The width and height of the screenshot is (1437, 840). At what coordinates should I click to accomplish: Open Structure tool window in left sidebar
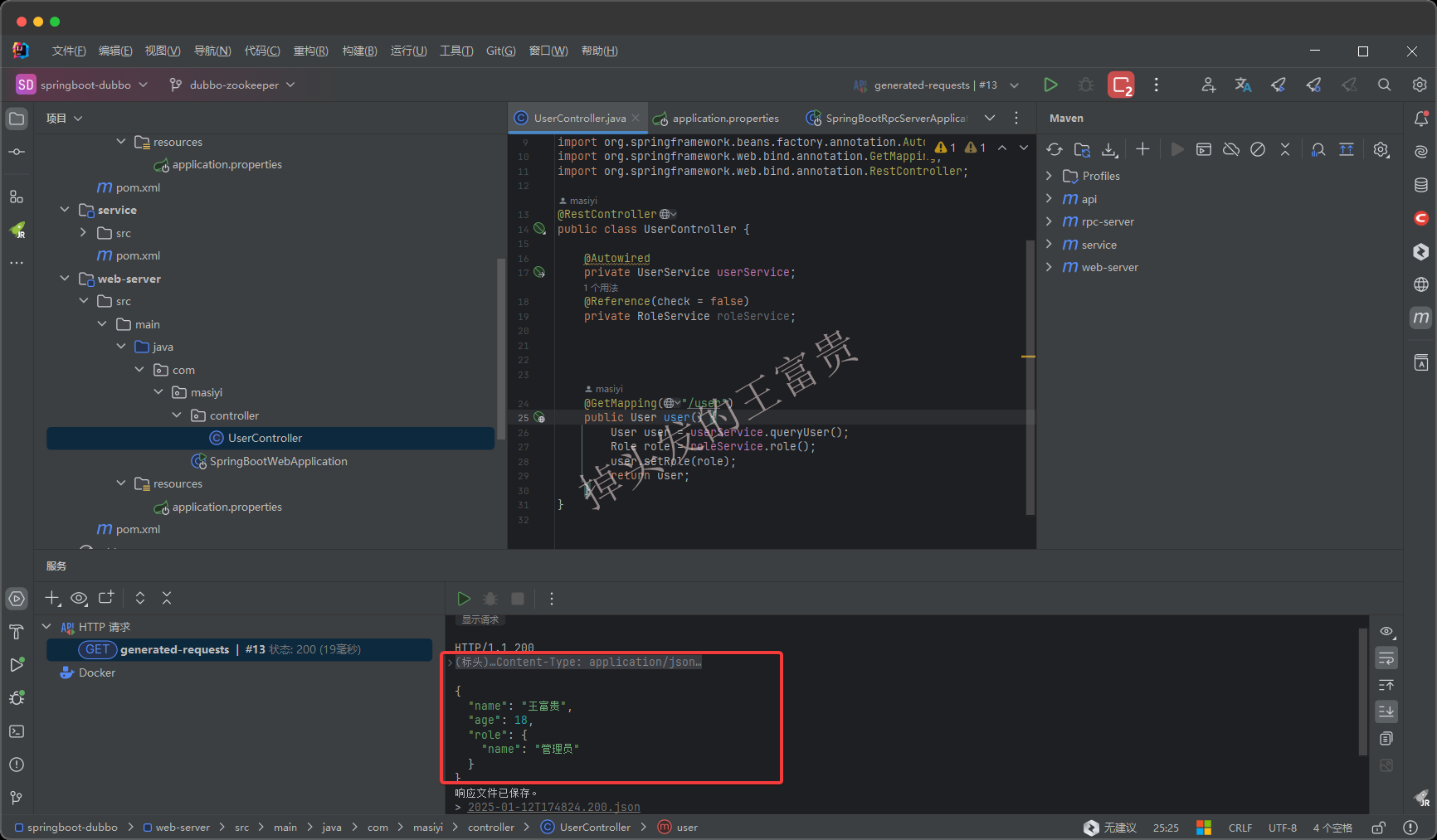pos(17,197)
